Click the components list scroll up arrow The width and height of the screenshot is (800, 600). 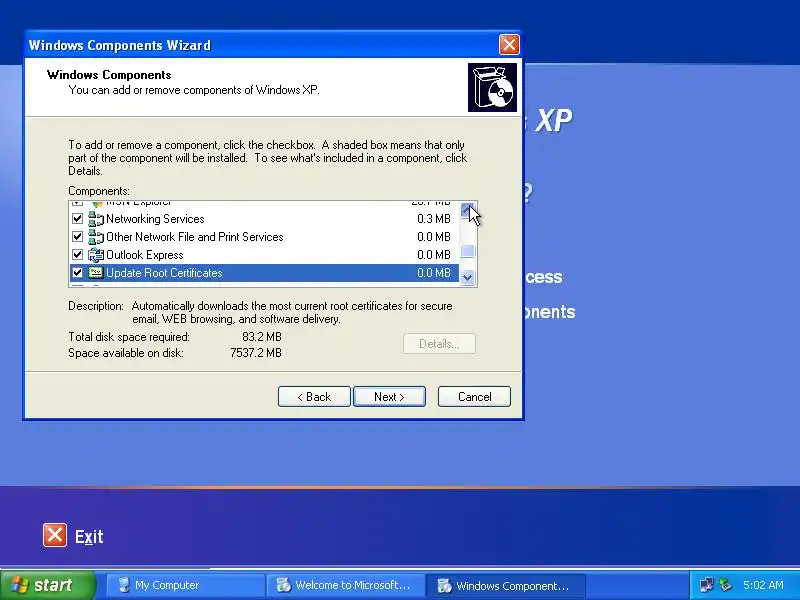click(467, 210)
